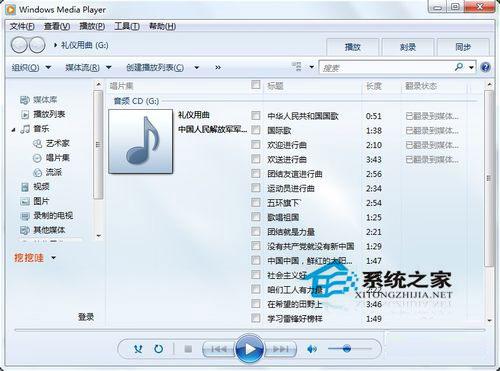500x371 pixels.
Task: Open the 组织(O) dropdown
Action: (31, 68)
